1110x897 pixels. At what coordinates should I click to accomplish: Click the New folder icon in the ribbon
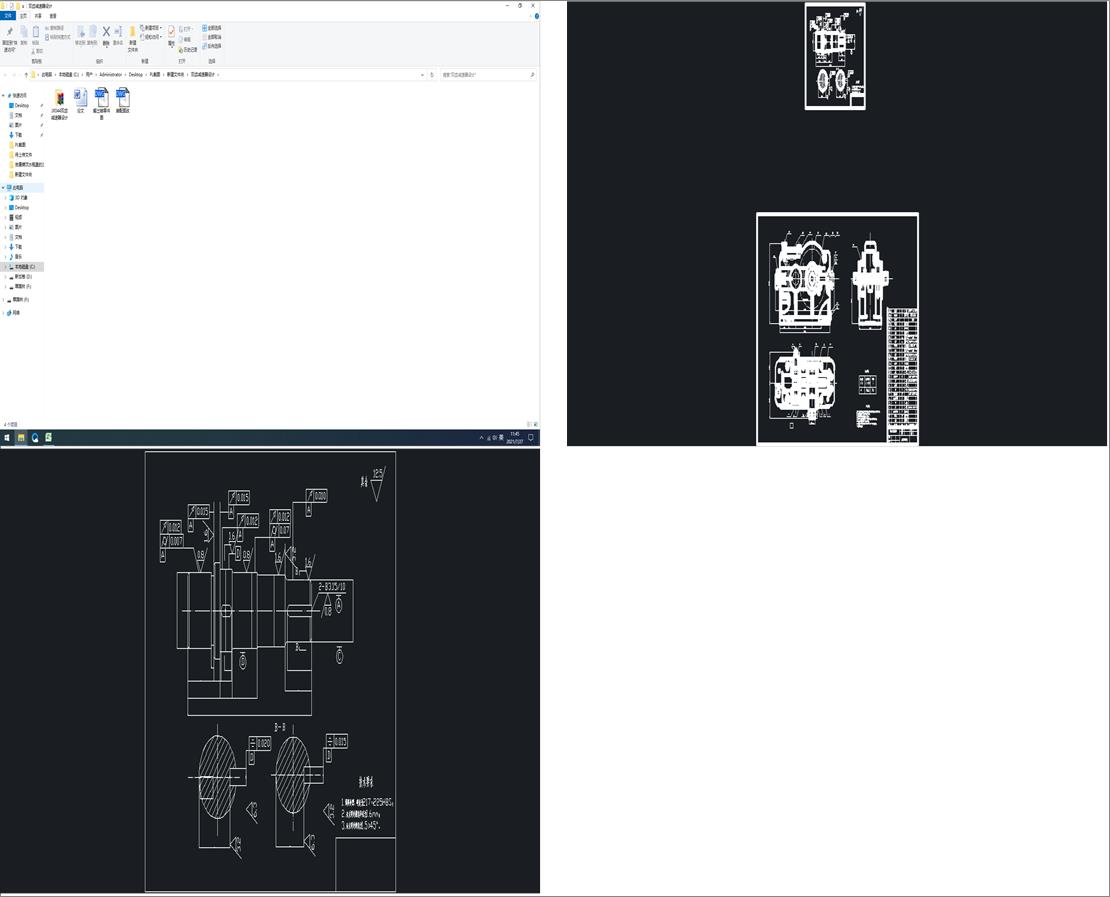coord(132,39)
